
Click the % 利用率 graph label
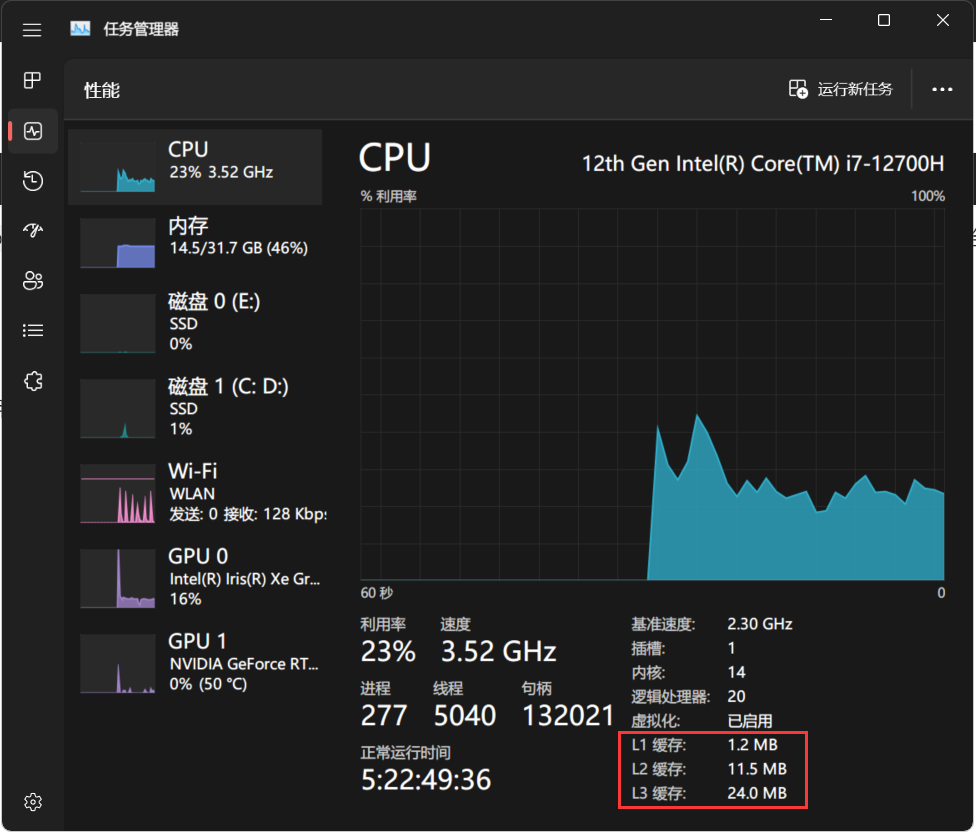pyautogui.click(x=388, y=197)
